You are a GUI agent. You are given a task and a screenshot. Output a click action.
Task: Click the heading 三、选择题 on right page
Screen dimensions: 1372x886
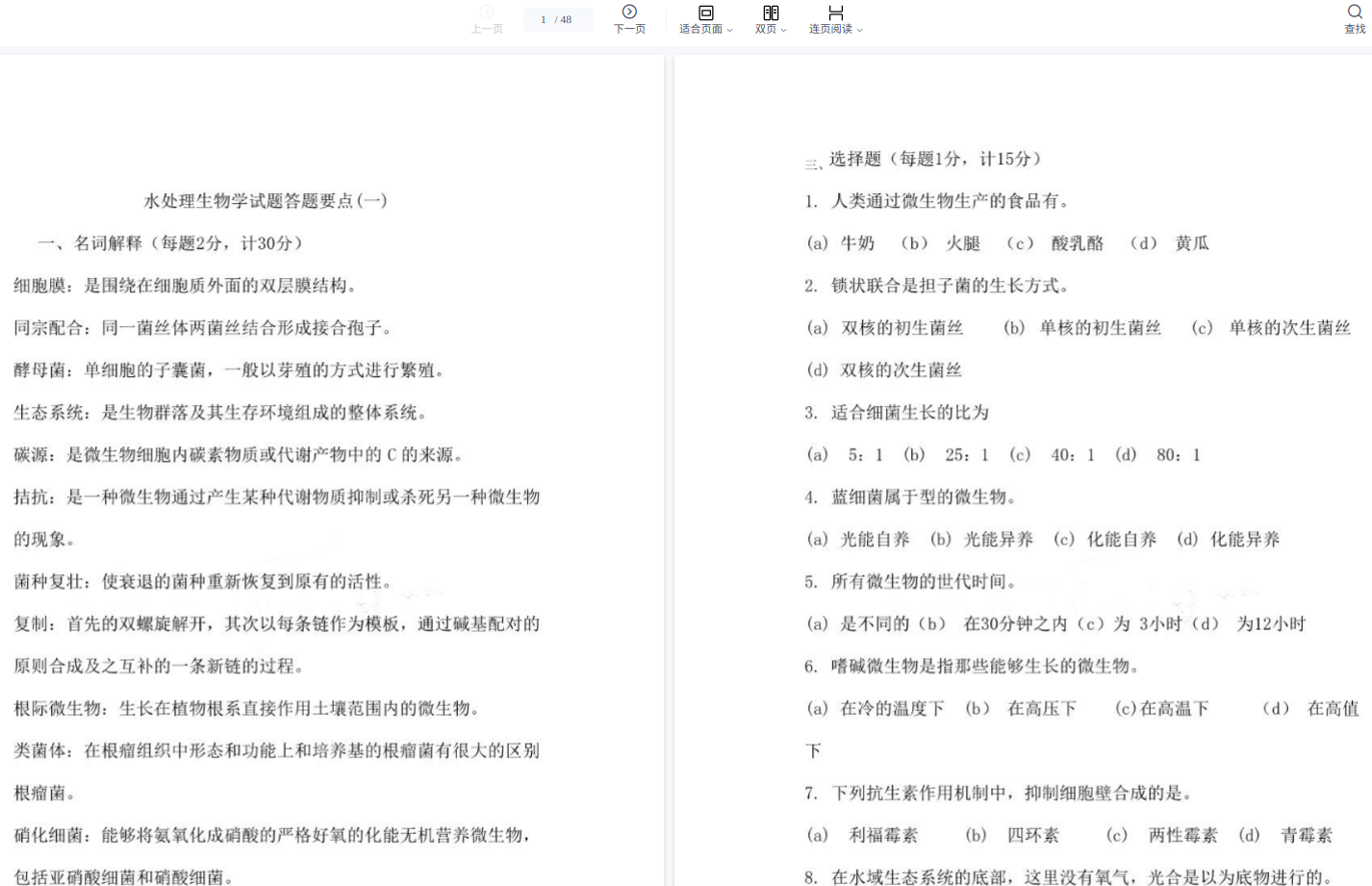coord(924,160)
